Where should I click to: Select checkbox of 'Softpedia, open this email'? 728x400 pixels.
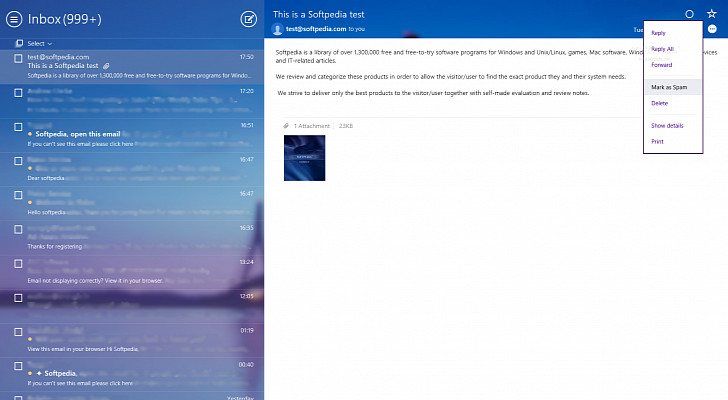18,126
